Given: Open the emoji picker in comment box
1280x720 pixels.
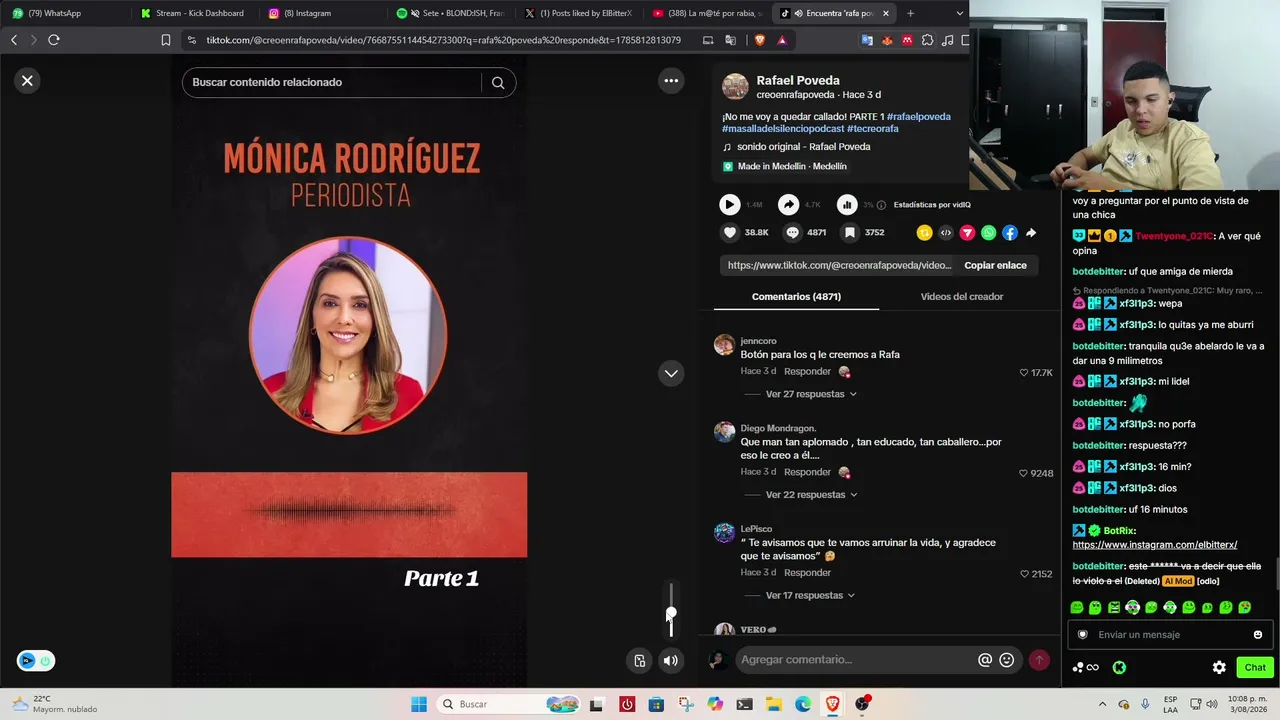Looking at the screenshot, I should click(1007, 660).
